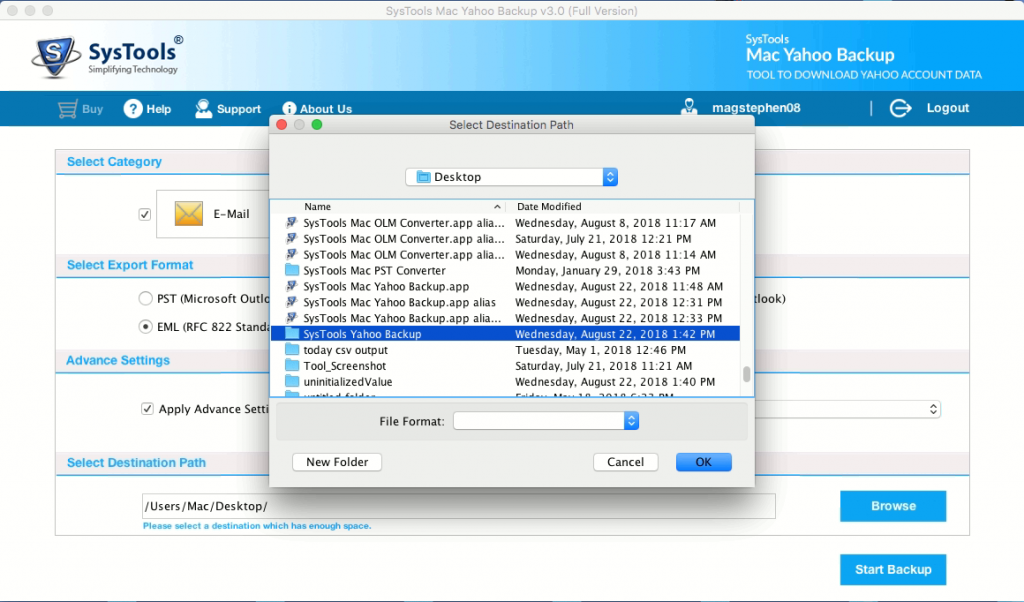Select the row dated August 8, 2018 11:14 AM
Viewport: 1024px width, 602px height.
tap(505, 255)
